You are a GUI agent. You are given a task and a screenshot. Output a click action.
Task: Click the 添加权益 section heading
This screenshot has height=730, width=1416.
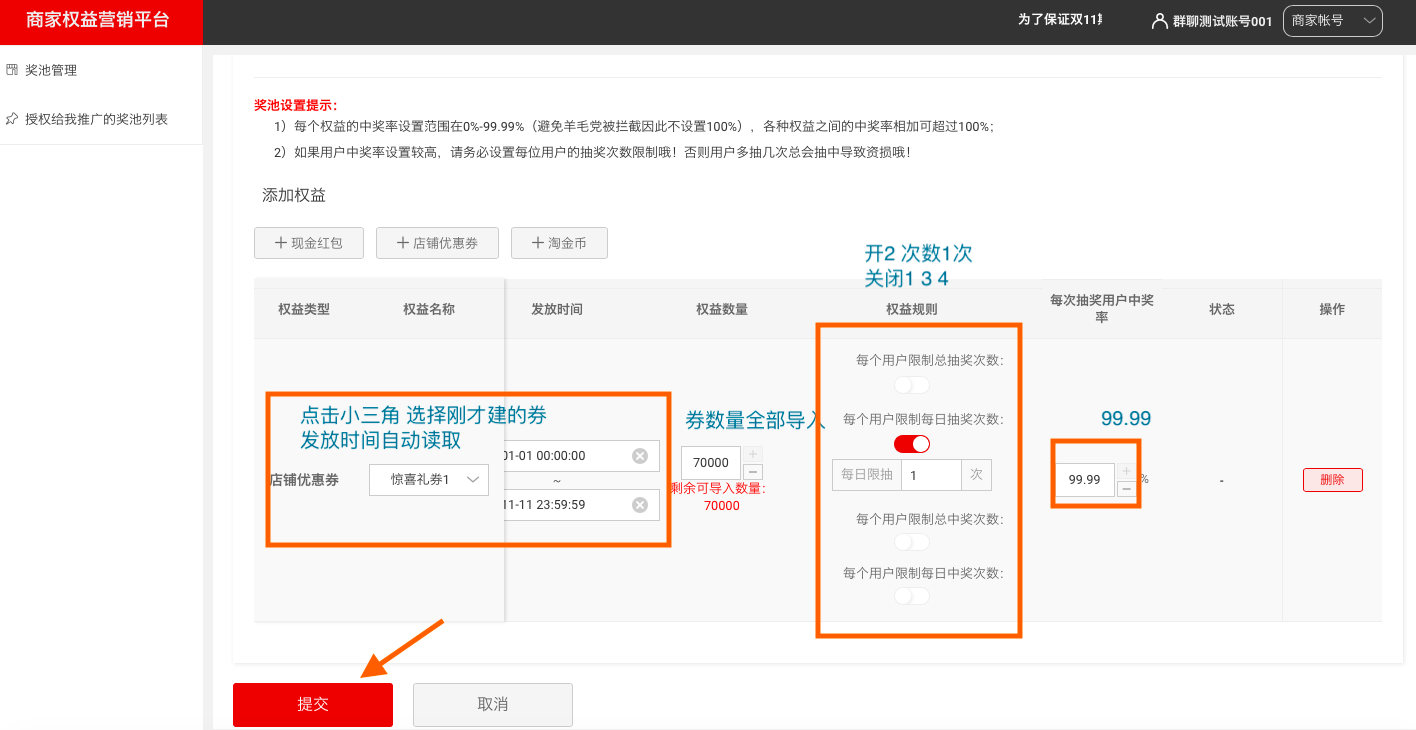(294, 195)
